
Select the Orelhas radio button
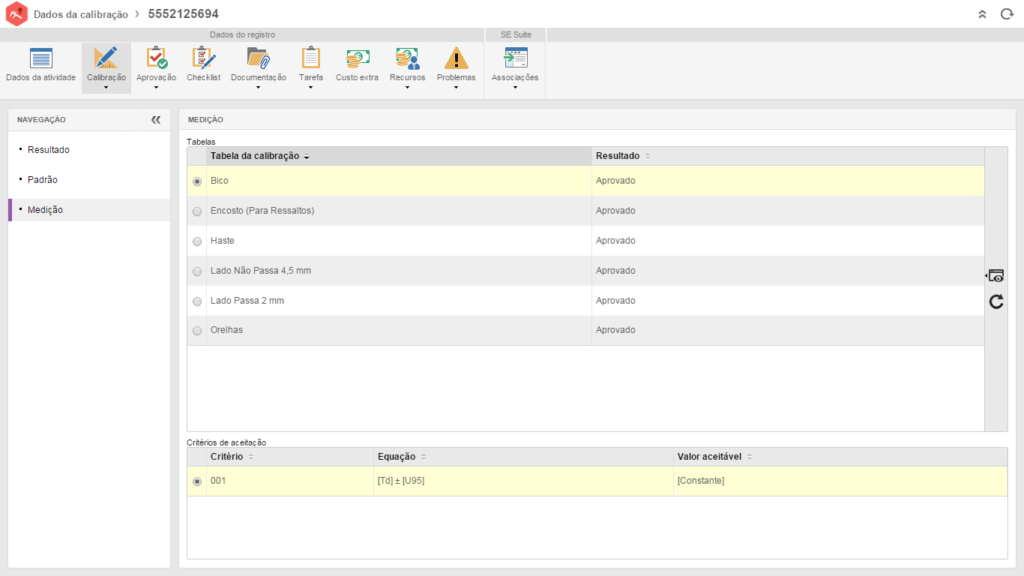(197, 331)
